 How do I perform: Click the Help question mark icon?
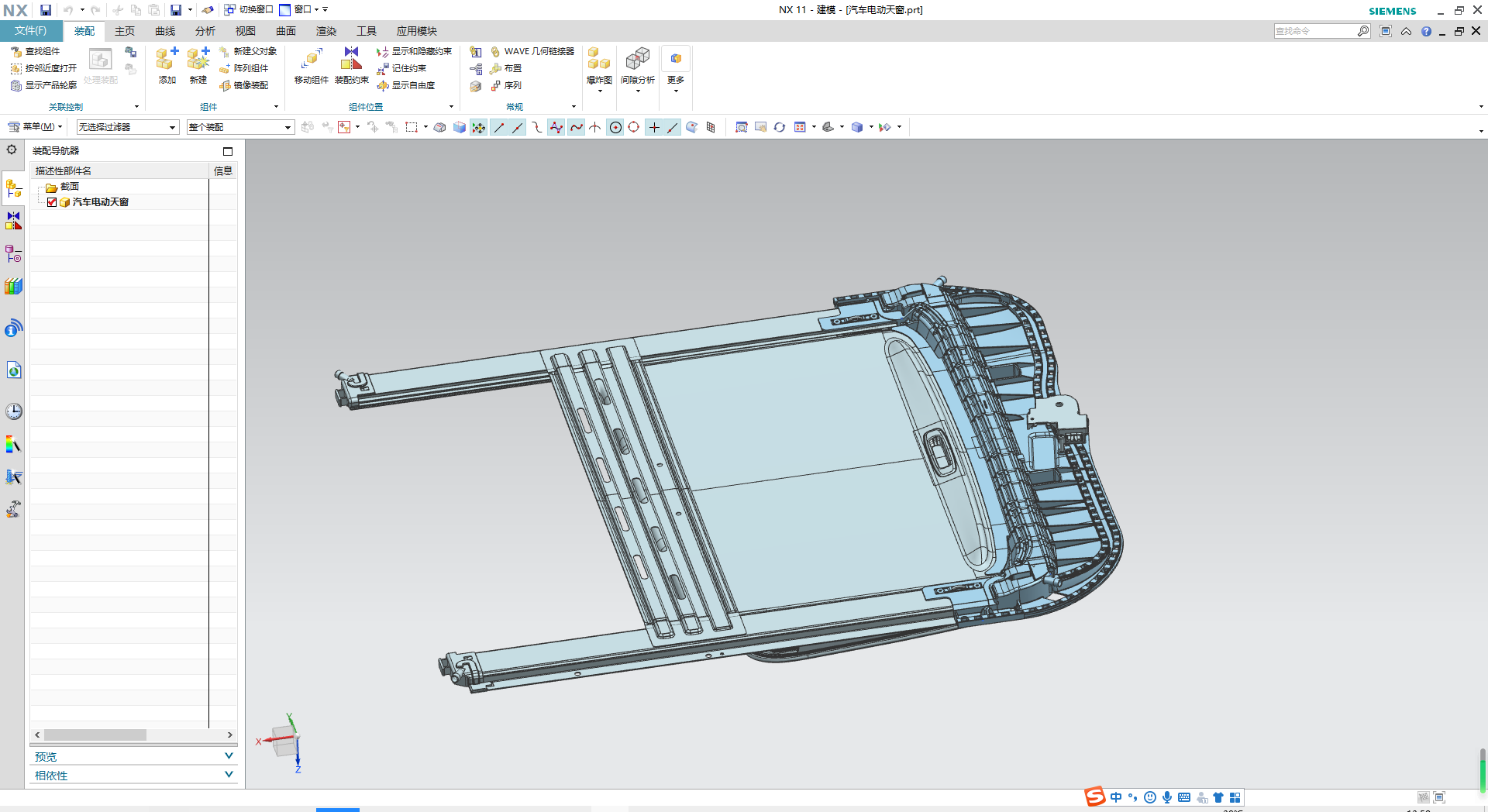click(x=1426, y=32)
